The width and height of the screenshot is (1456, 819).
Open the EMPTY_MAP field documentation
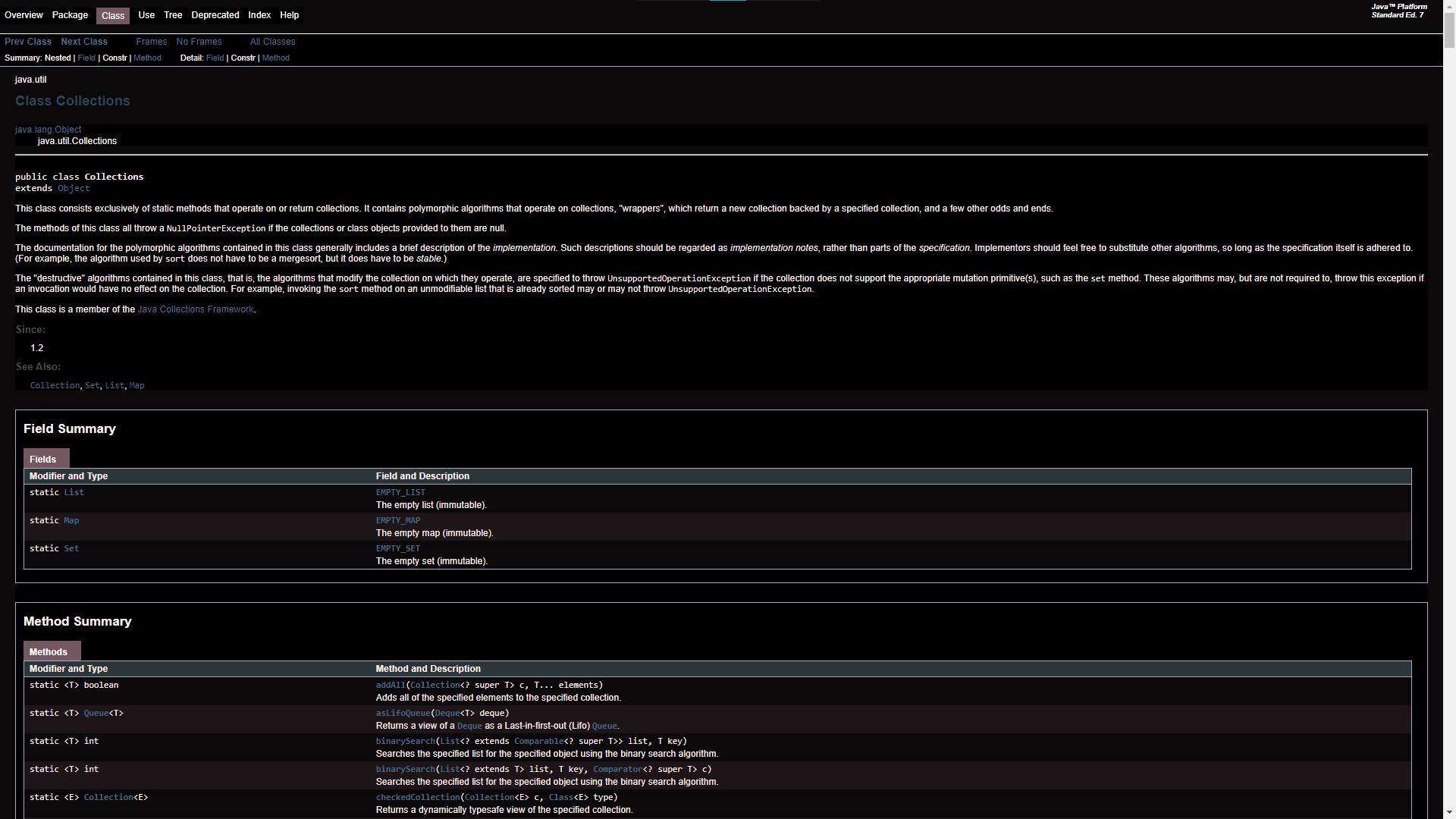(397, 520)
